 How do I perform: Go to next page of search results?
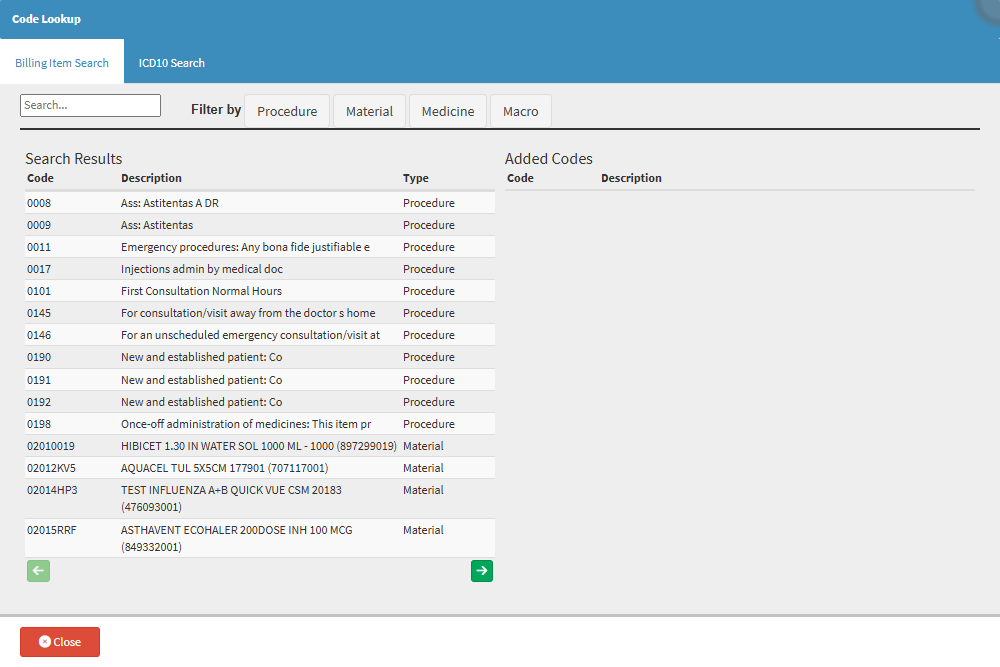482,571
